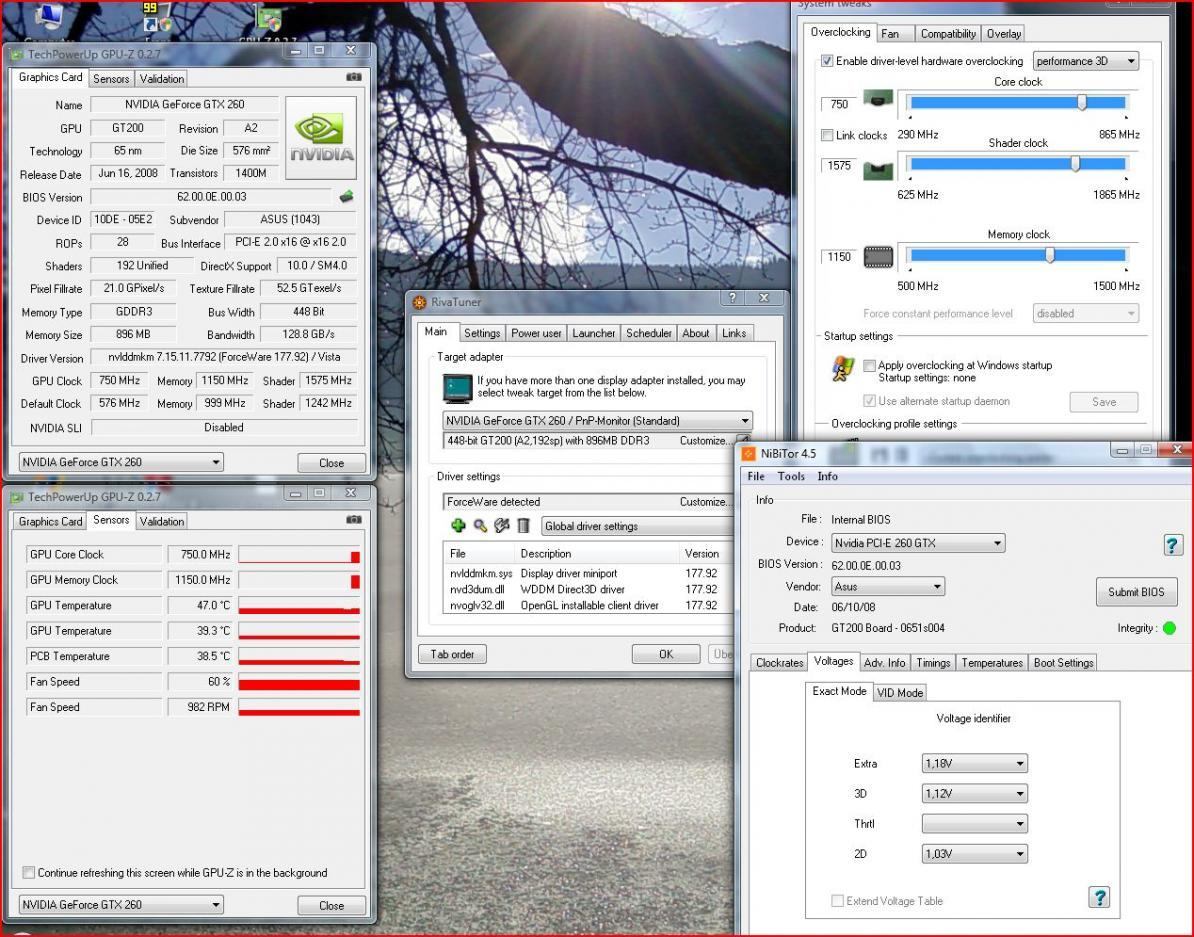The image size is (1194, 937).
Task: Click the camera icon in GPU-Z Sensors window
Action: pos(353,520)
